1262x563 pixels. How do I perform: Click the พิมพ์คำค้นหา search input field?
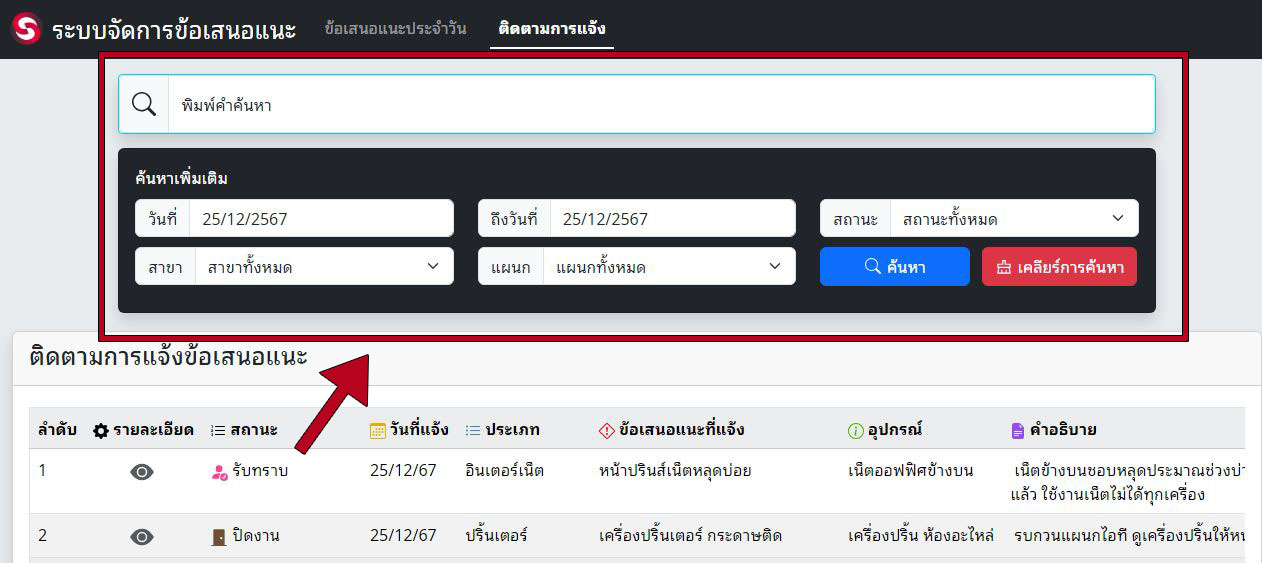point(660,104)
